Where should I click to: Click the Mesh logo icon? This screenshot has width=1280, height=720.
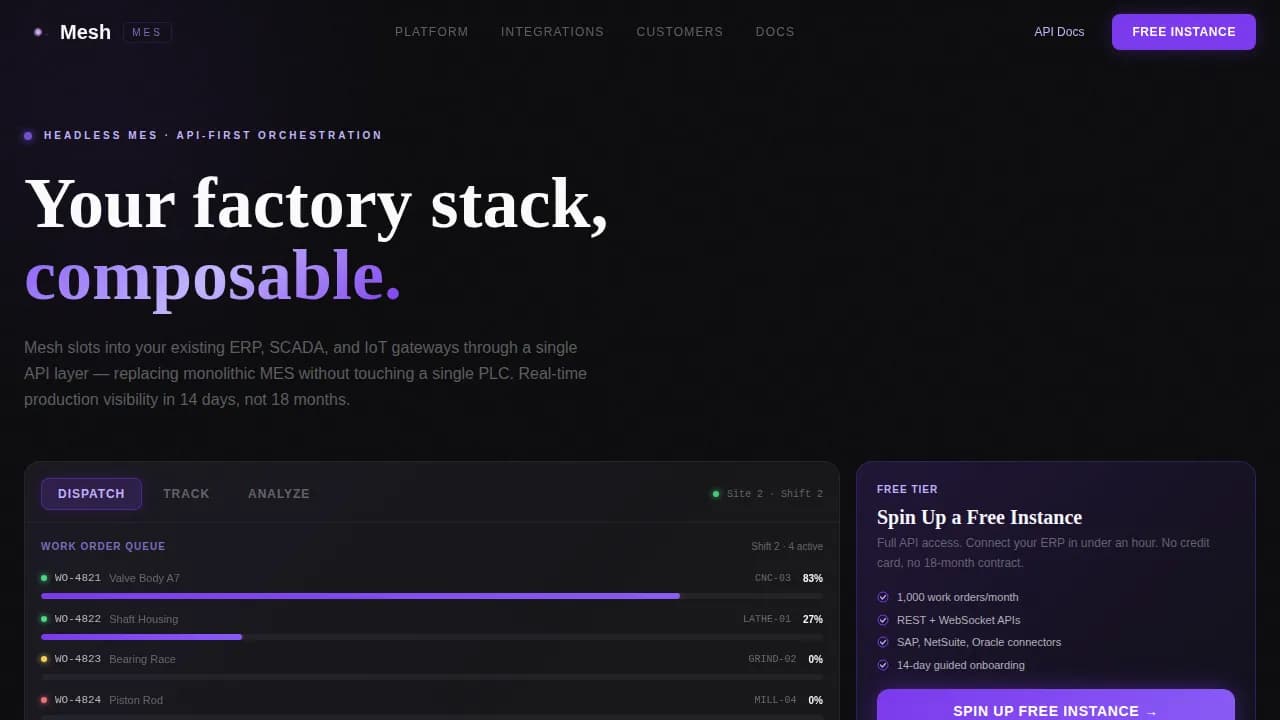point(38,32)
